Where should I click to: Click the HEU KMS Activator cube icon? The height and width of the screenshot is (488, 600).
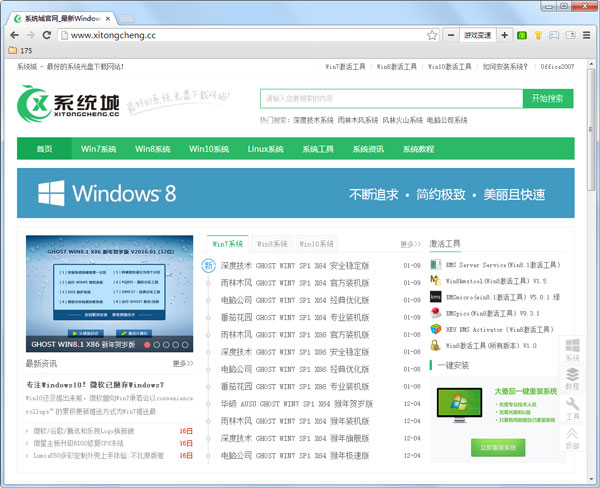pos(435,329)
